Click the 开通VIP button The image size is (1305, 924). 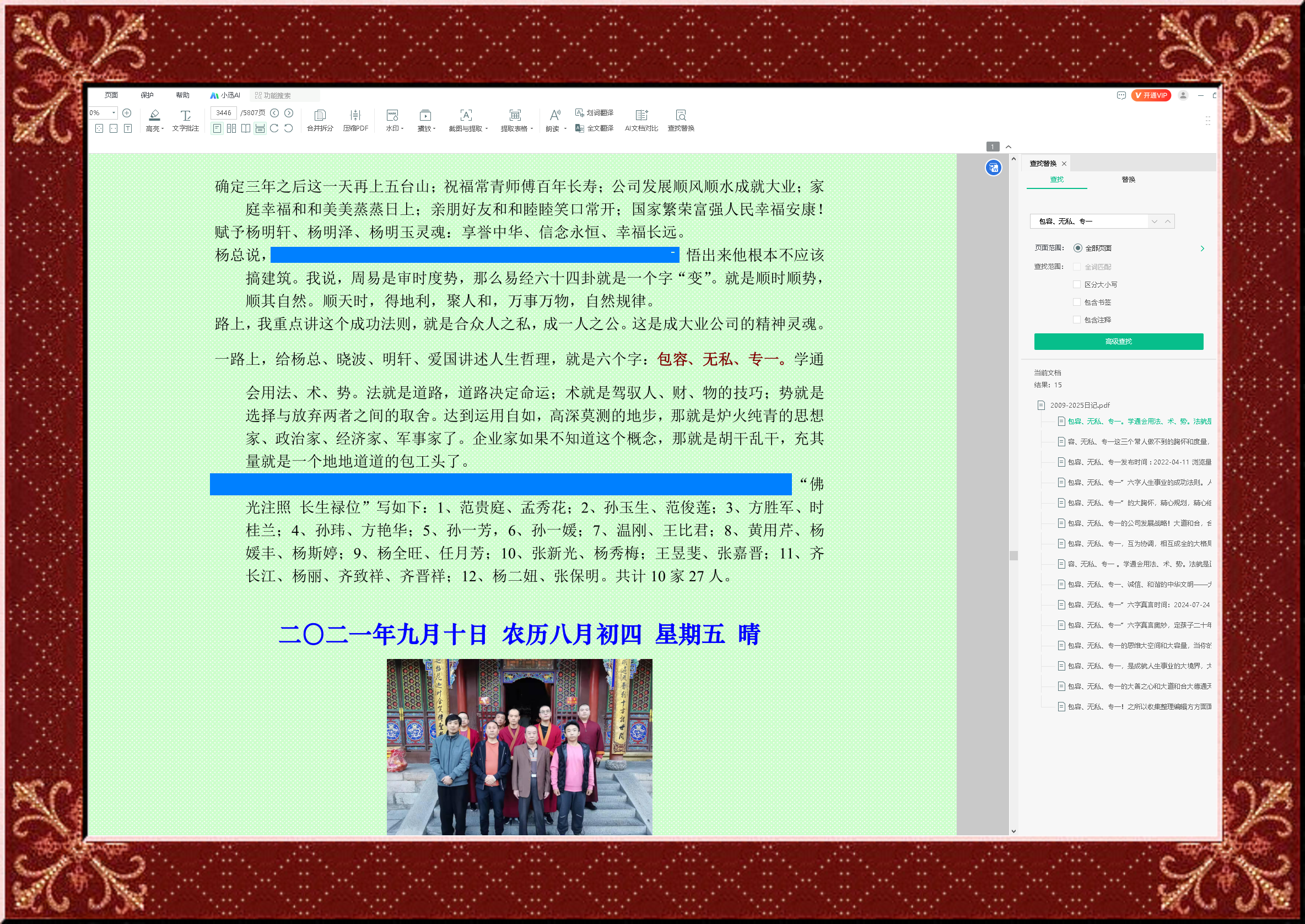(1151, 95)
